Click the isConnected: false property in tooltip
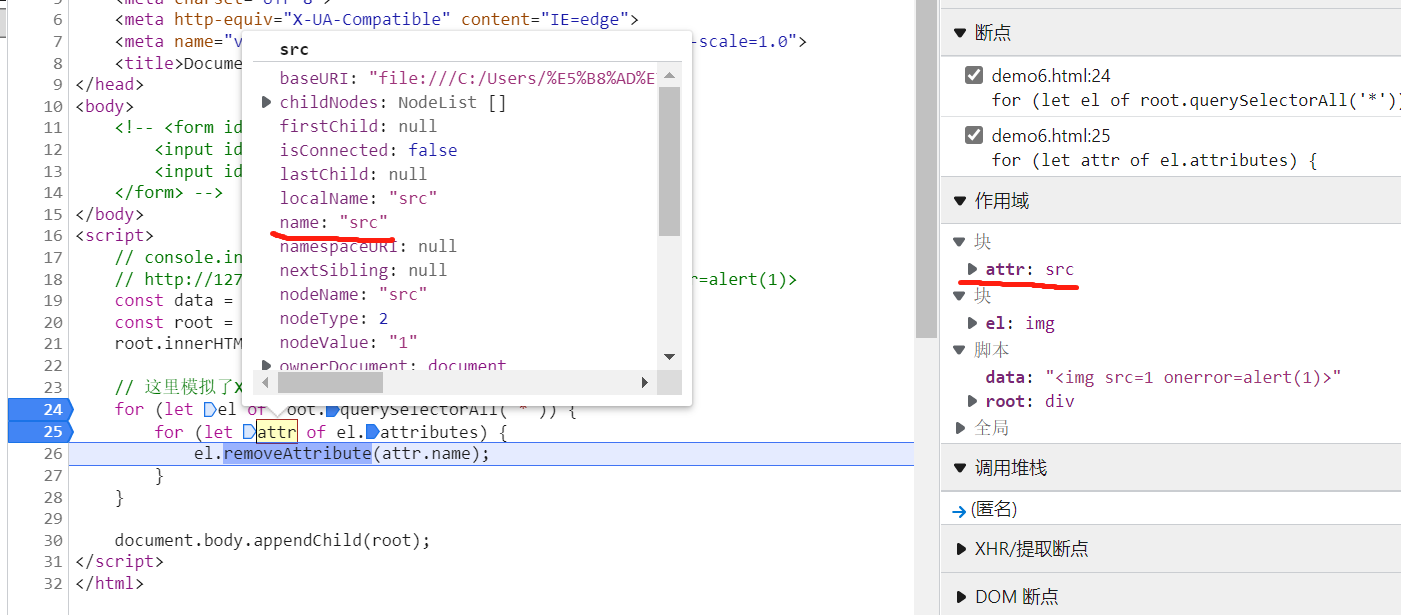This screenshot has height=615, width=1401. (369, 150)
